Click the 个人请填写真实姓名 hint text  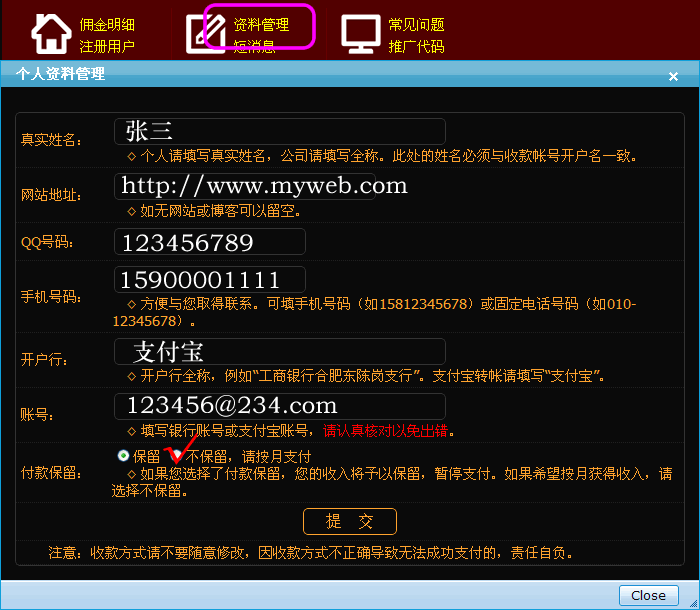388,156
